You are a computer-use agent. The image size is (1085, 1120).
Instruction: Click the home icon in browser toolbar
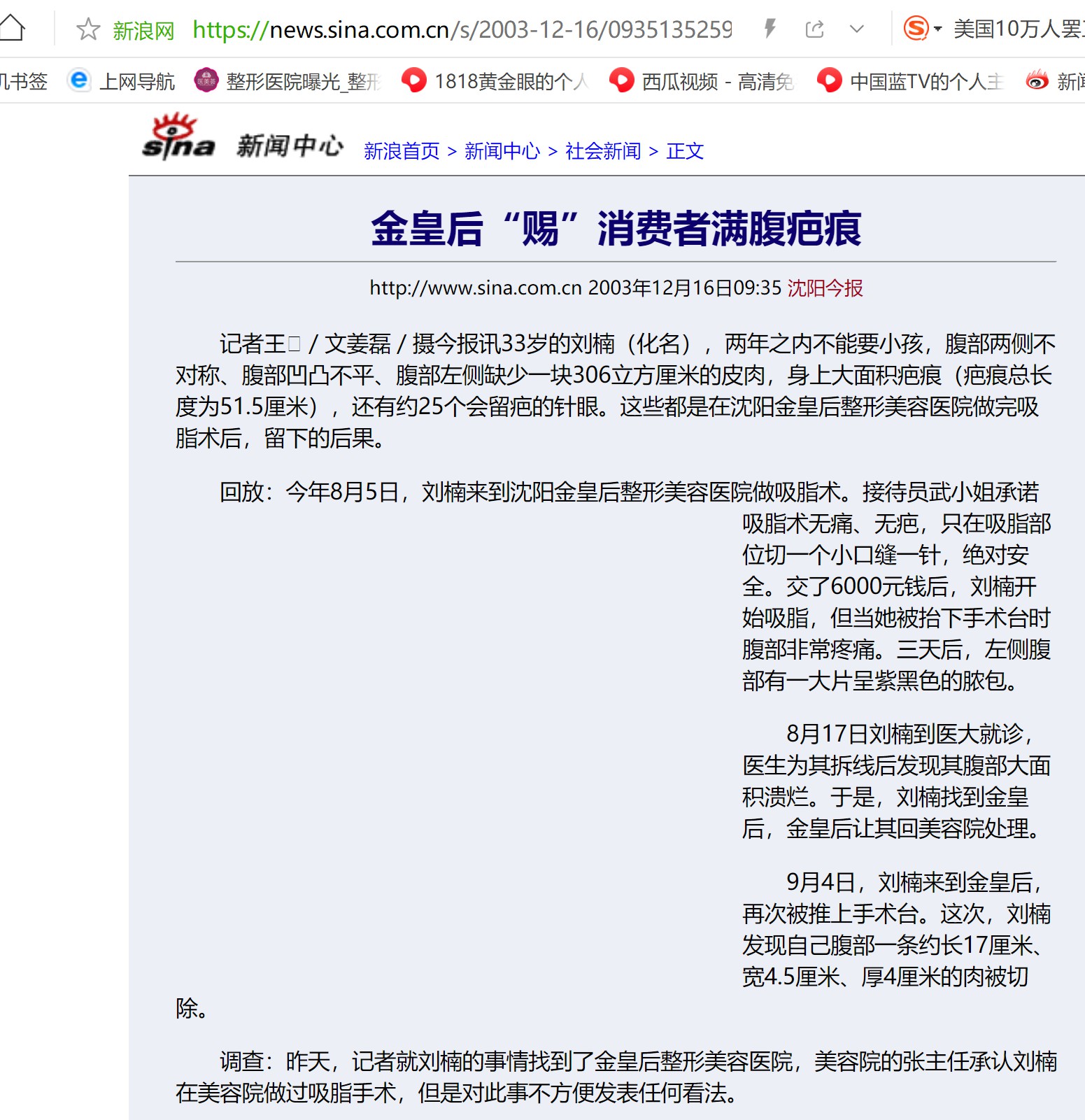pyautogui.click(x=12, y=28)
